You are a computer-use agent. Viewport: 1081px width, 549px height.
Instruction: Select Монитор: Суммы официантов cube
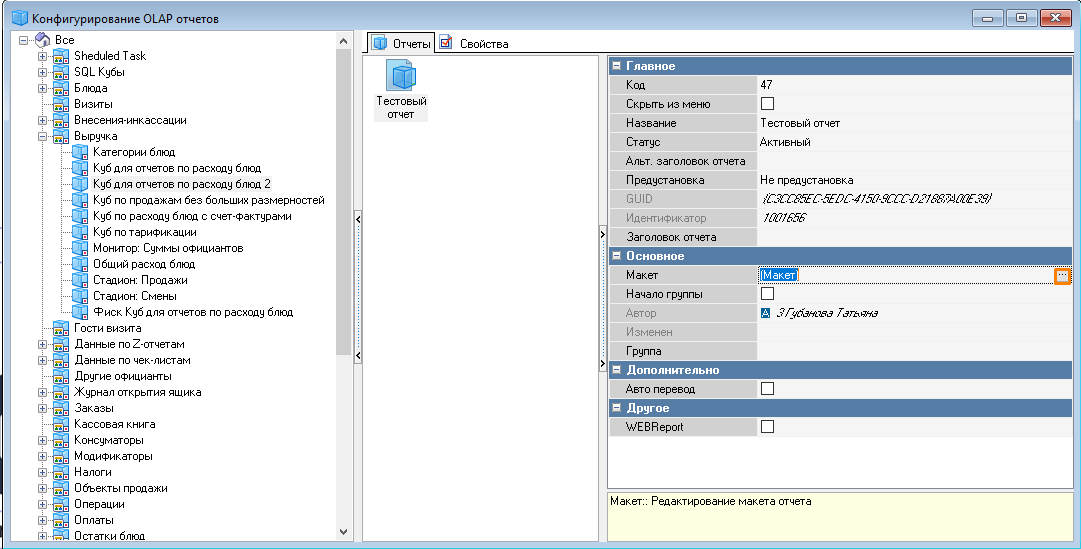click(x=167, y=248)
